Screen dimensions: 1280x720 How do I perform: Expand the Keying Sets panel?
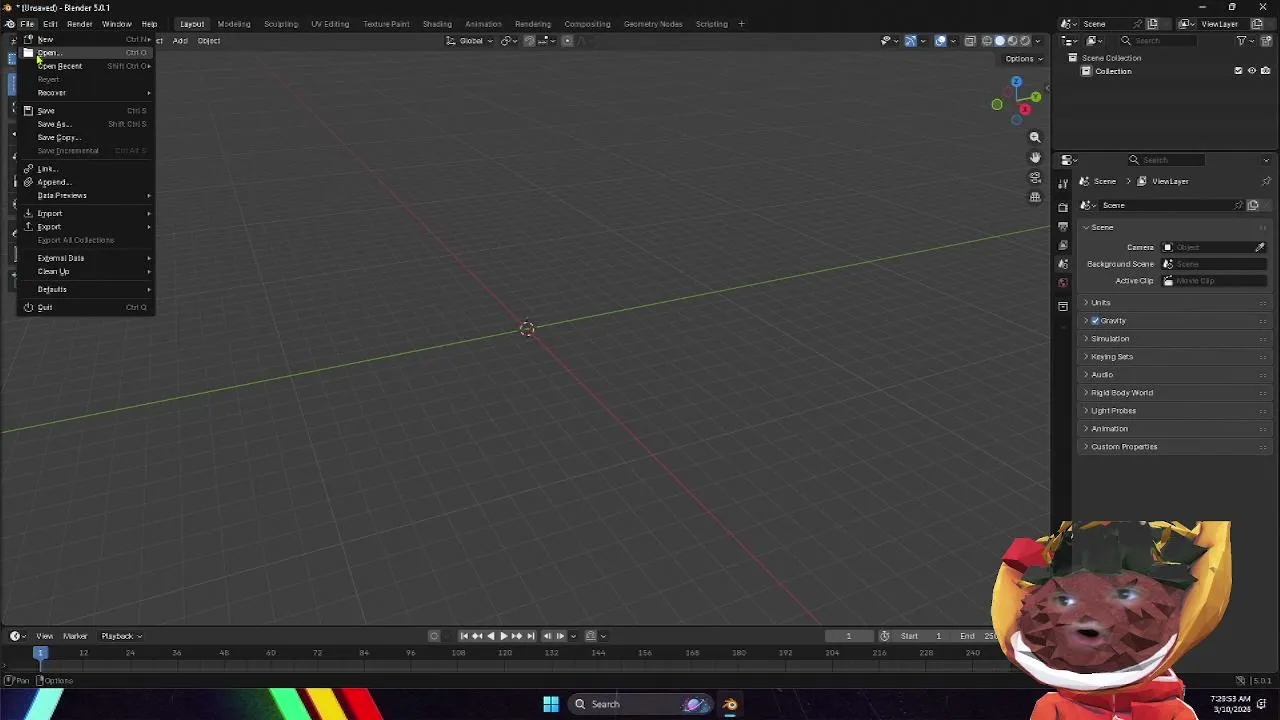1173,357
